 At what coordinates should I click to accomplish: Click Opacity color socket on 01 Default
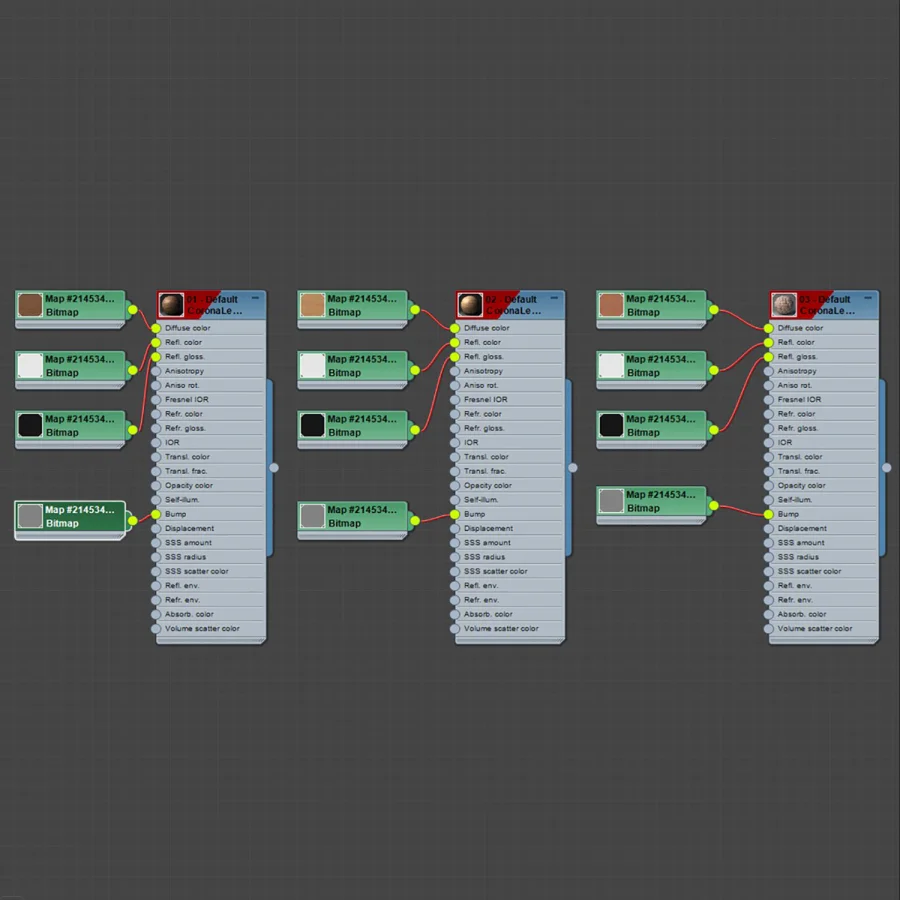click(156, 486)
